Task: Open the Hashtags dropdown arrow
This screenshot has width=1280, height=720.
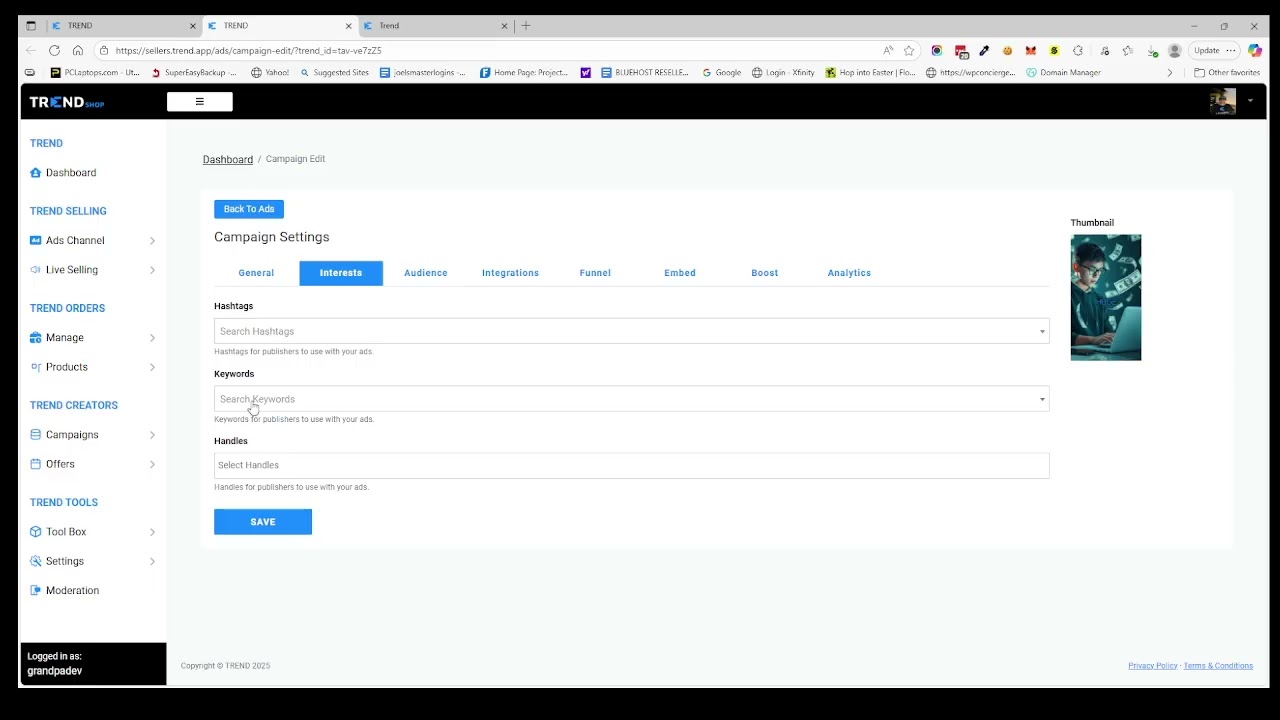Action: pos(1042,332)
